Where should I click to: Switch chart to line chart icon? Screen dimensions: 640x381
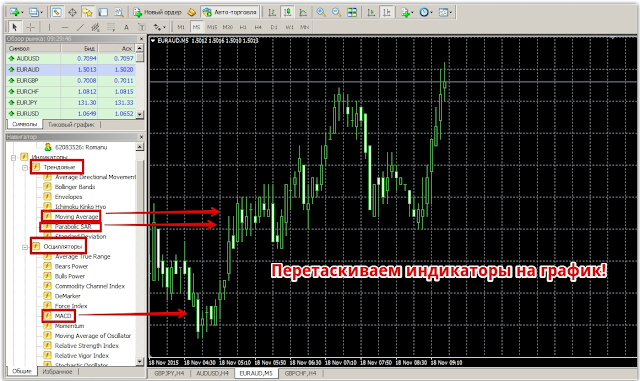coord(303,12)
